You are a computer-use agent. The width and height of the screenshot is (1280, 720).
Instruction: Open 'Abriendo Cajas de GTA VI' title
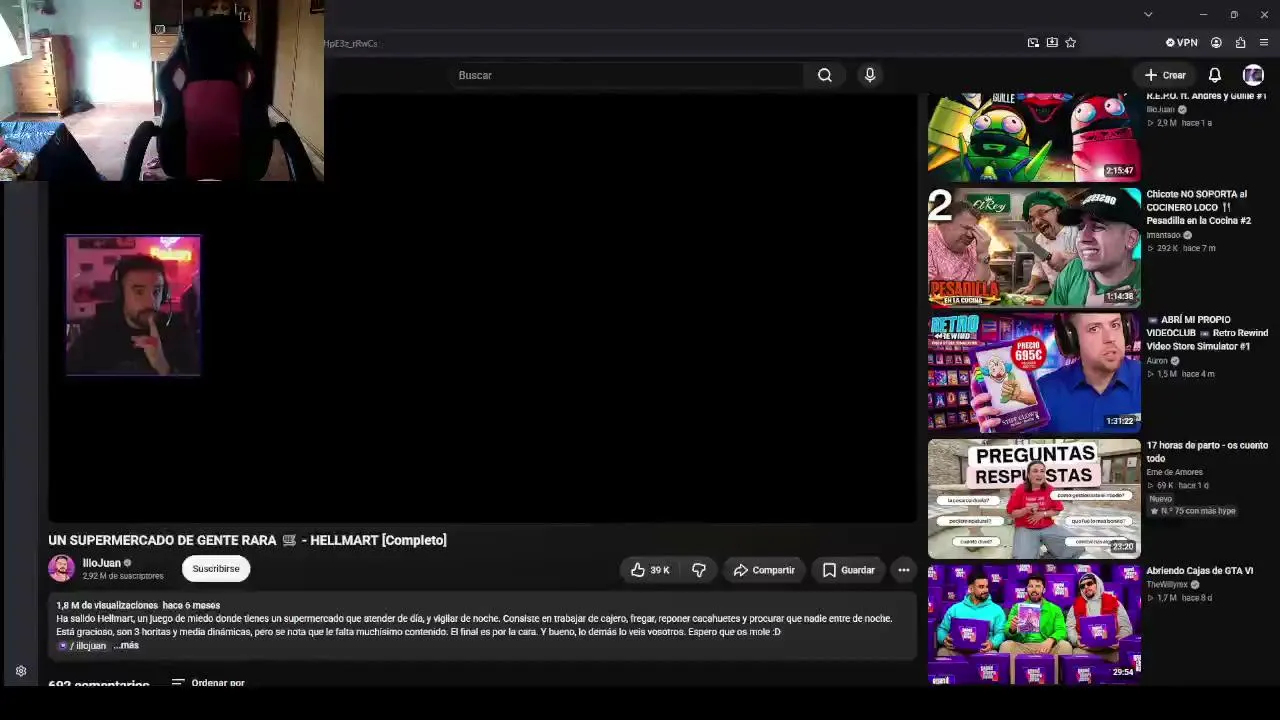pyautogui.click(x=1199, y=571)
